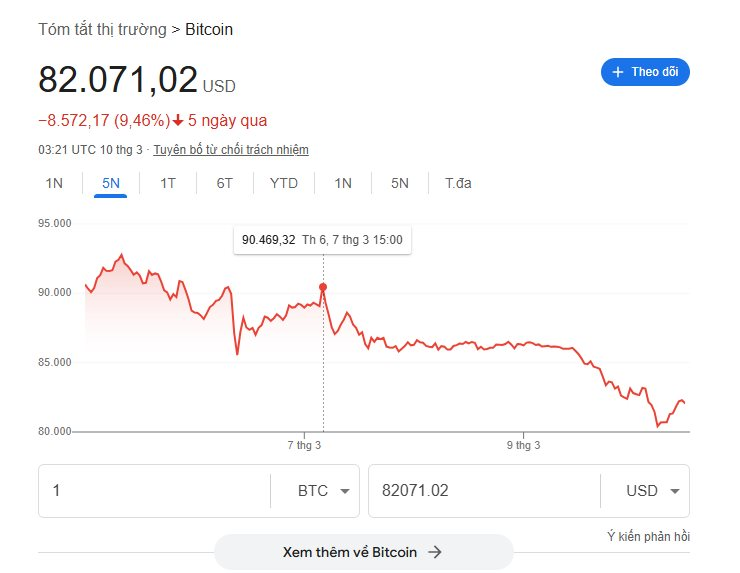Click the red data point on chart
Viewport: 740px width, 573px height.
click(323, 287)
